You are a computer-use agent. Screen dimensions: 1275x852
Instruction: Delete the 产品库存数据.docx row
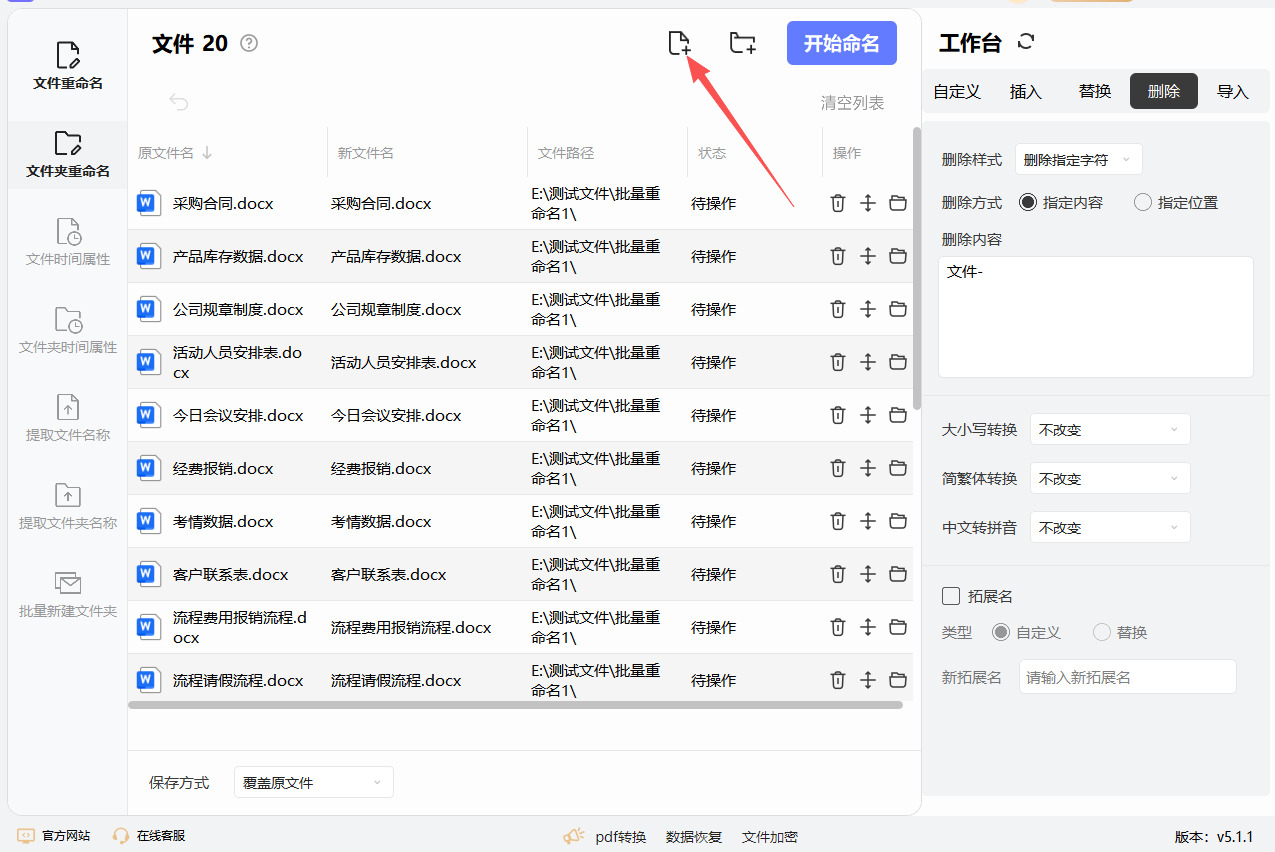[838, 256]
